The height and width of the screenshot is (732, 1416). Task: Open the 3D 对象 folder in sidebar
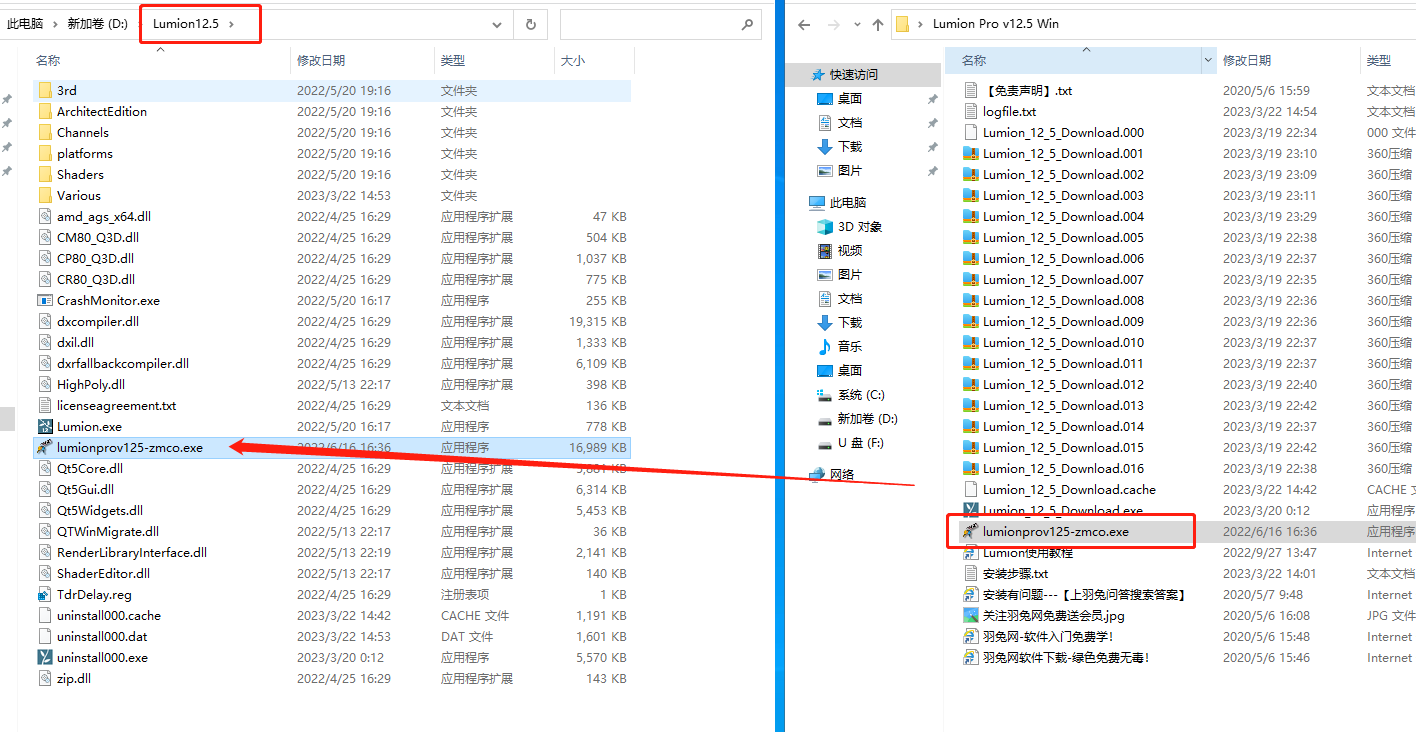859,227
